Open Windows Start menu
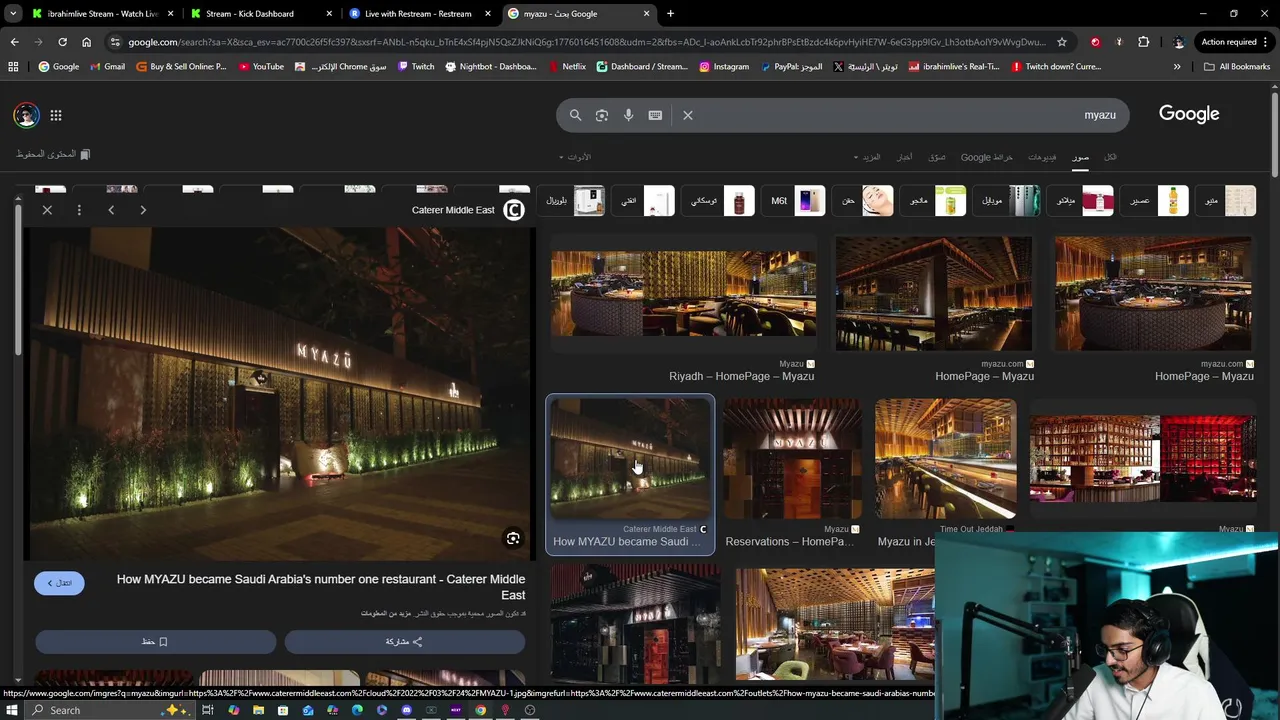Image resolution: width=1280 pixels, height=720 pixels. (12, 710)
